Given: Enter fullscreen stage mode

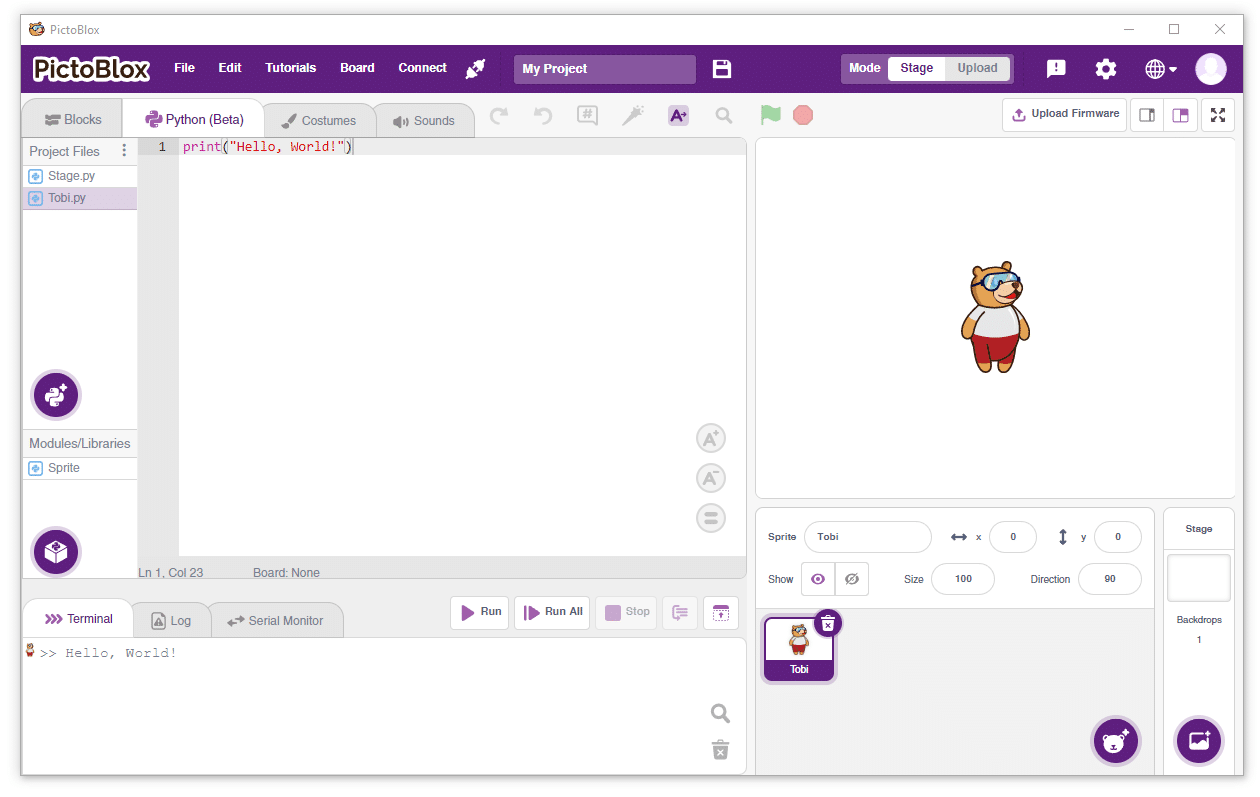Looking at the screenshot, I should point(1218,115).
